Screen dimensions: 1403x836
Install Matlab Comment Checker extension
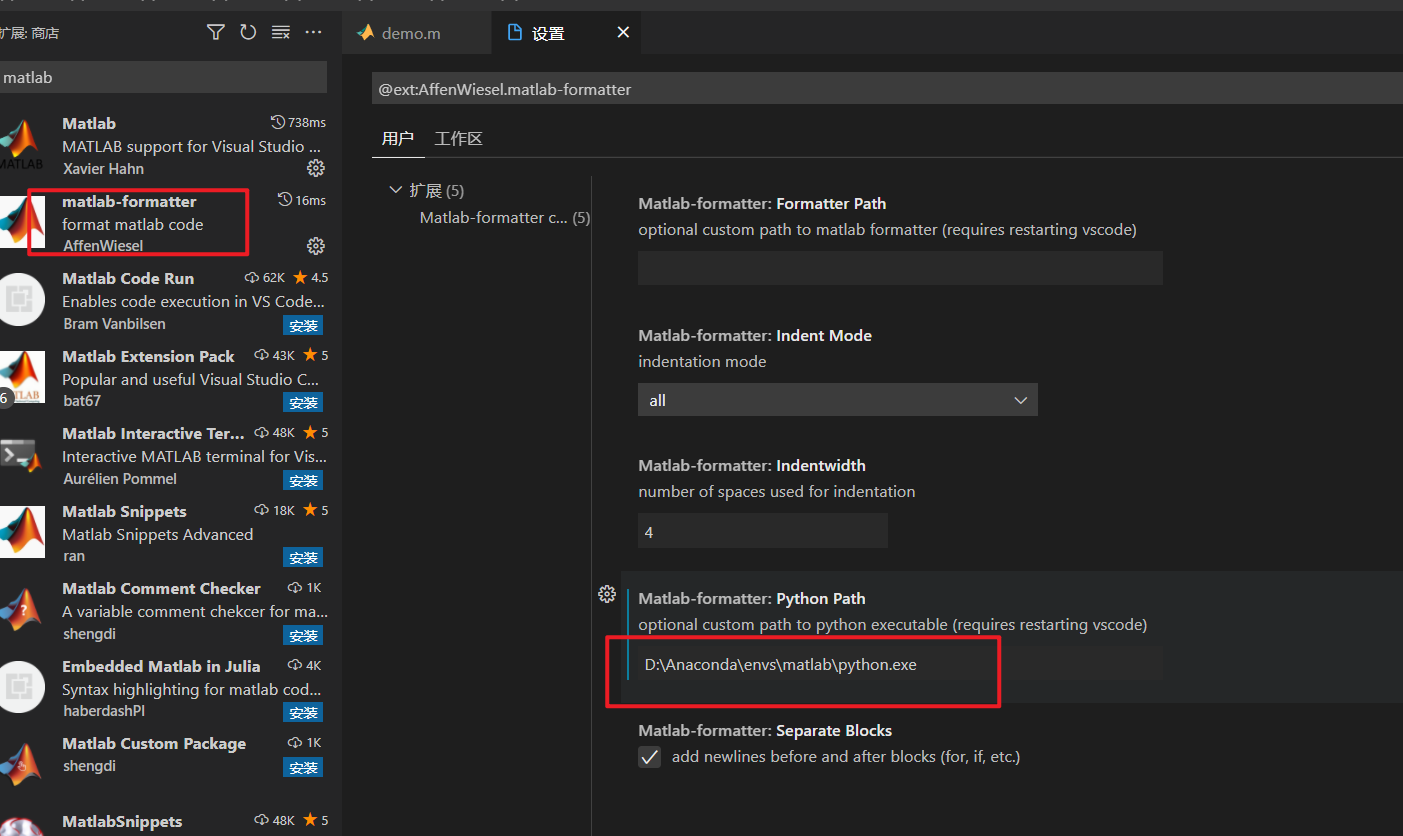tap(303, 636)
